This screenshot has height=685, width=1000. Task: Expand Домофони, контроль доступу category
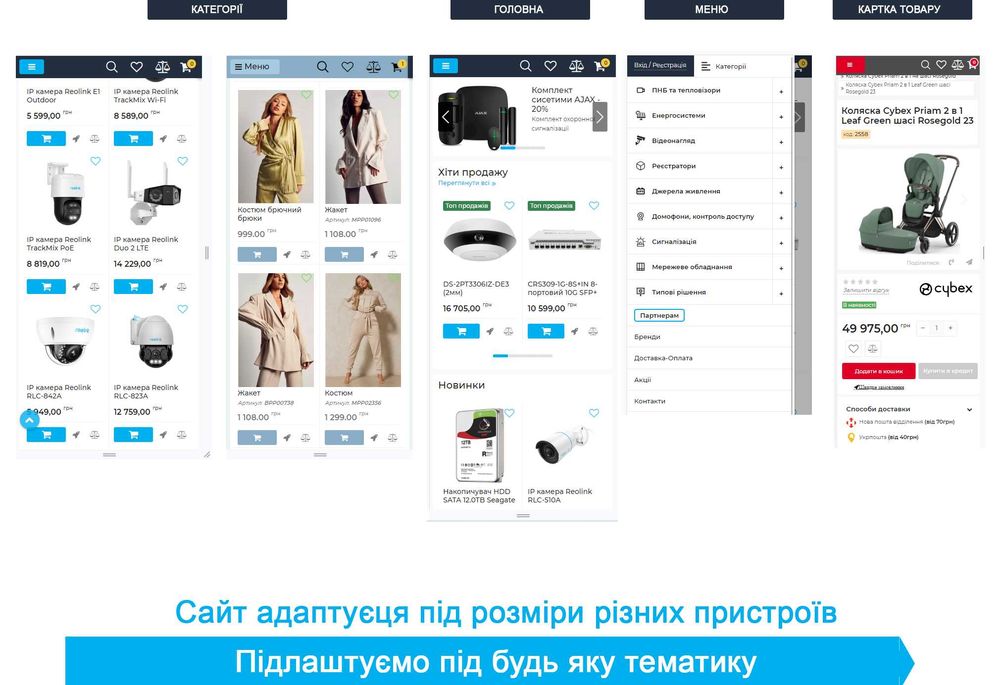(781, 218)
